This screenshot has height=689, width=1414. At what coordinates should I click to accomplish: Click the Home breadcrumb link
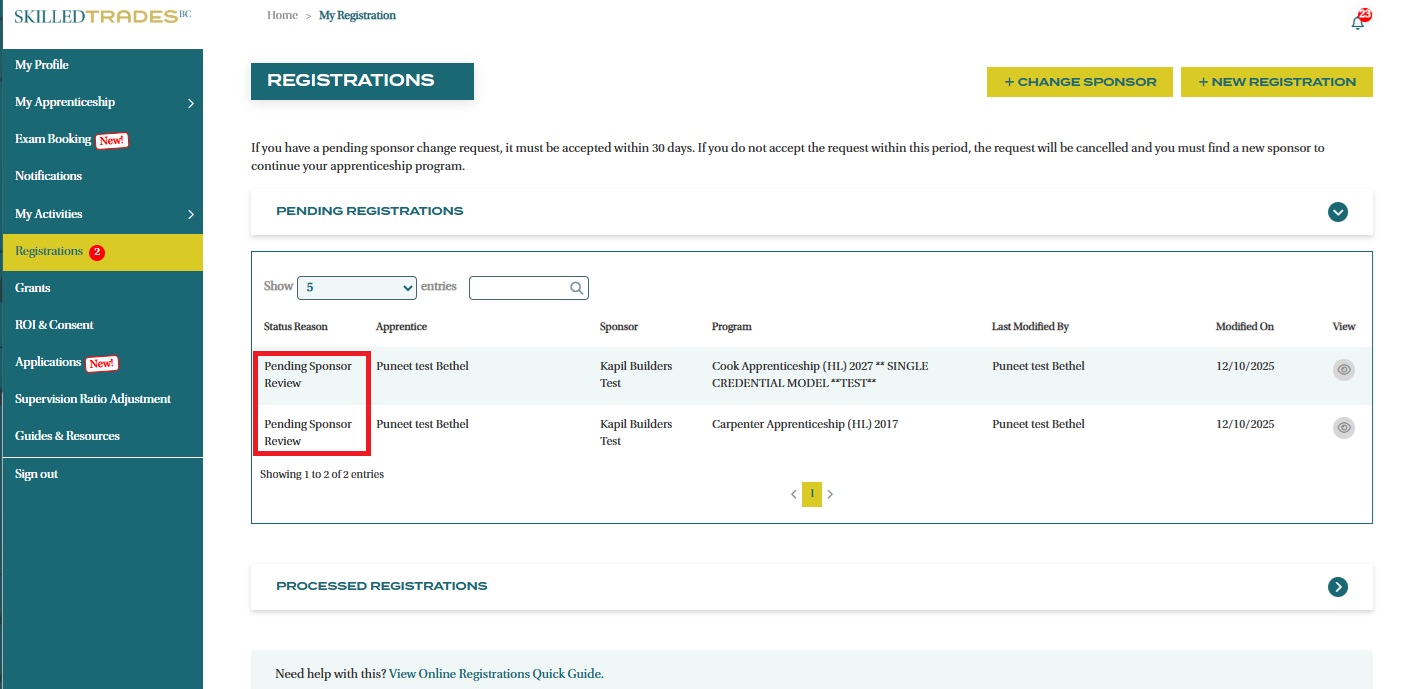pos(282,16)
